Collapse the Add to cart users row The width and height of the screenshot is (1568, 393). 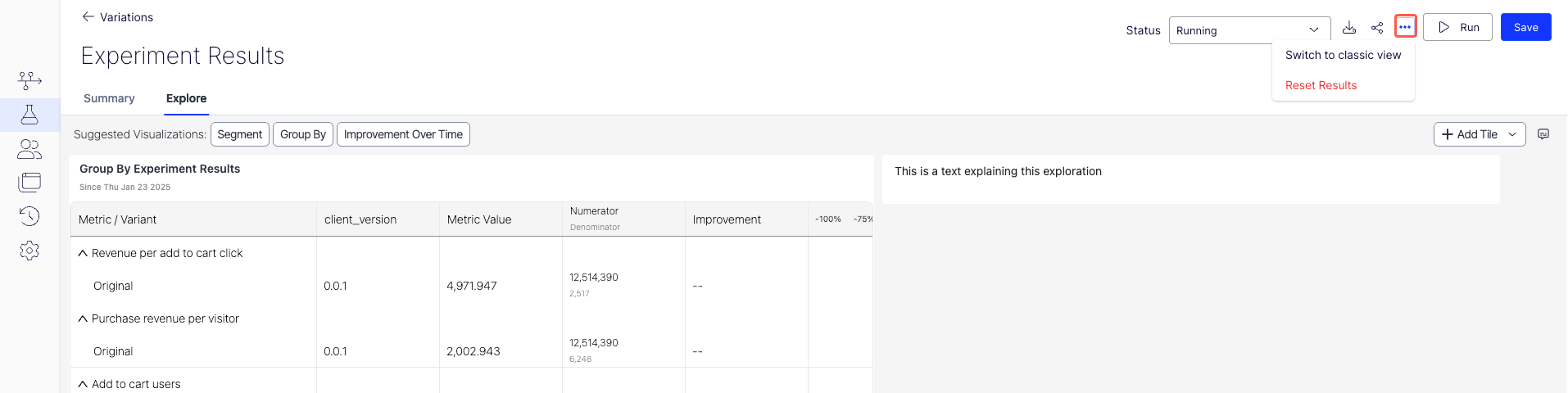[x=83, y=384]
